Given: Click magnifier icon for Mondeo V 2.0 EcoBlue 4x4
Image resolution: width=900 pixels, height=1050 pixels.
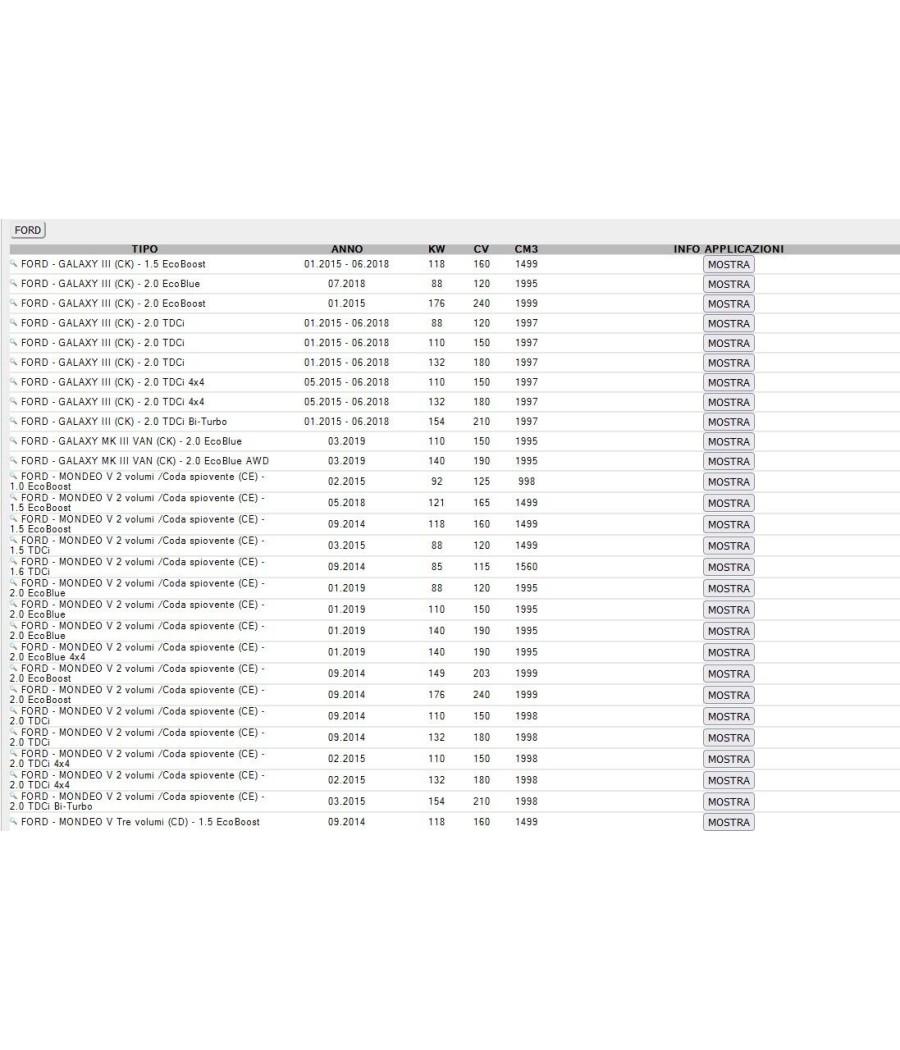Looking at the screenshot, I should (x=13, y=647).
